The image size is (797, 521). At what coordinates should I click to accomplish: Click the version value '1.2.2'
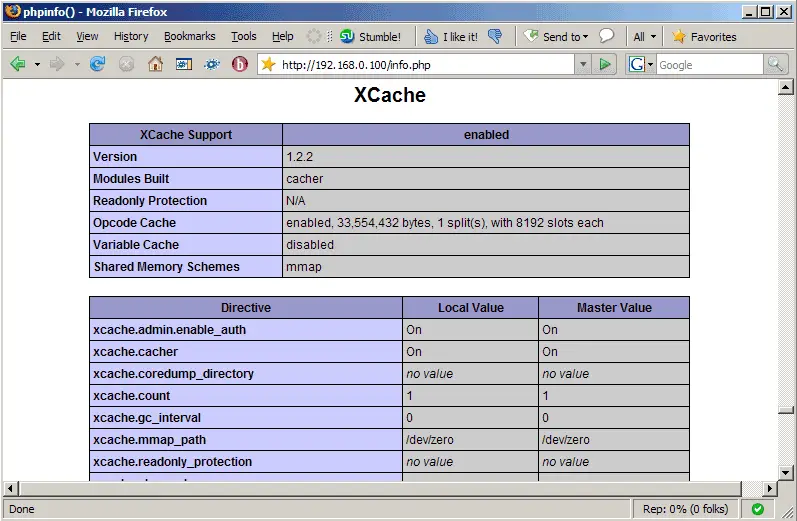(299, 157)
